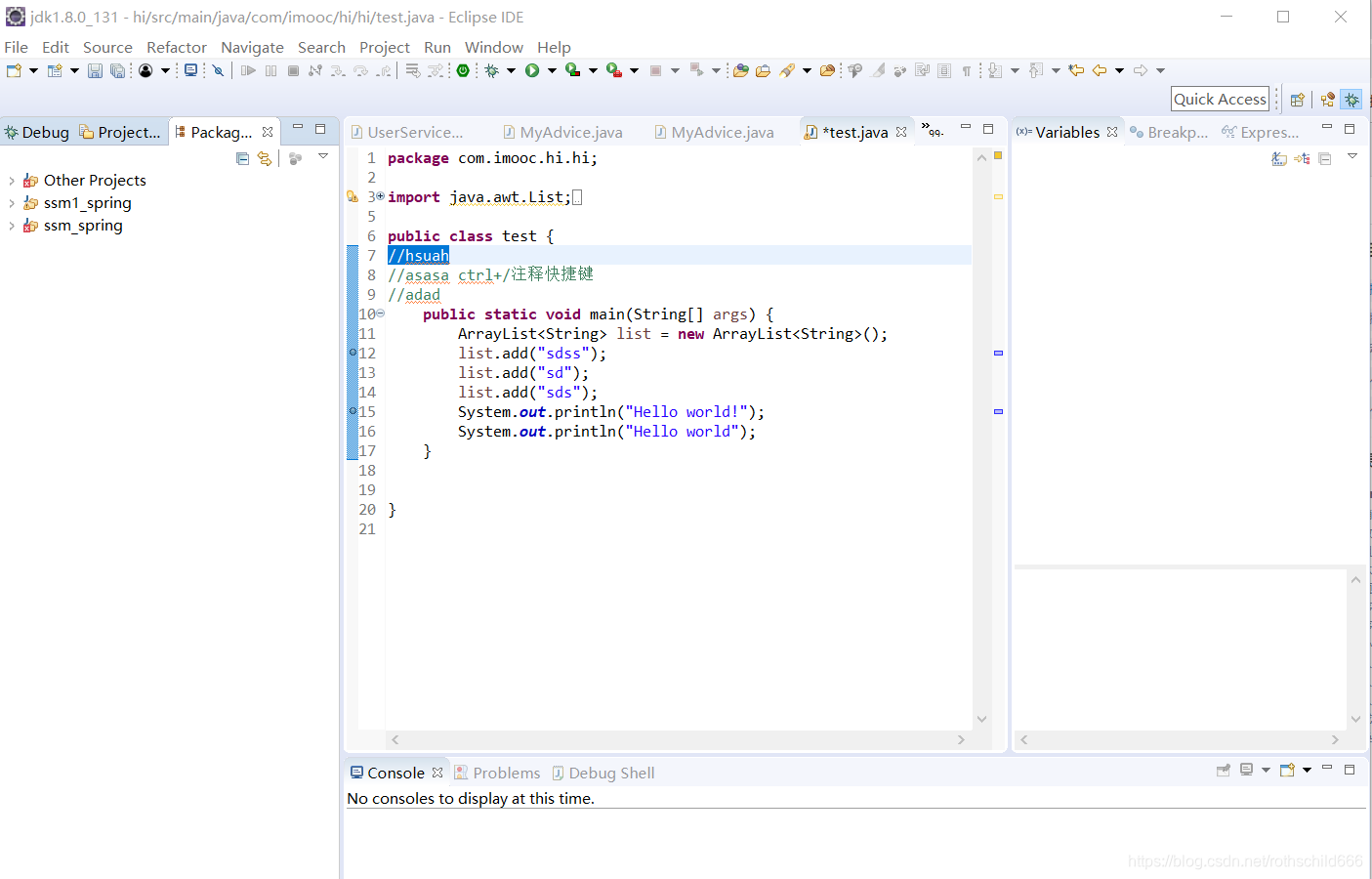
Task: Open the Refactor menu
Action: [176, 47]
